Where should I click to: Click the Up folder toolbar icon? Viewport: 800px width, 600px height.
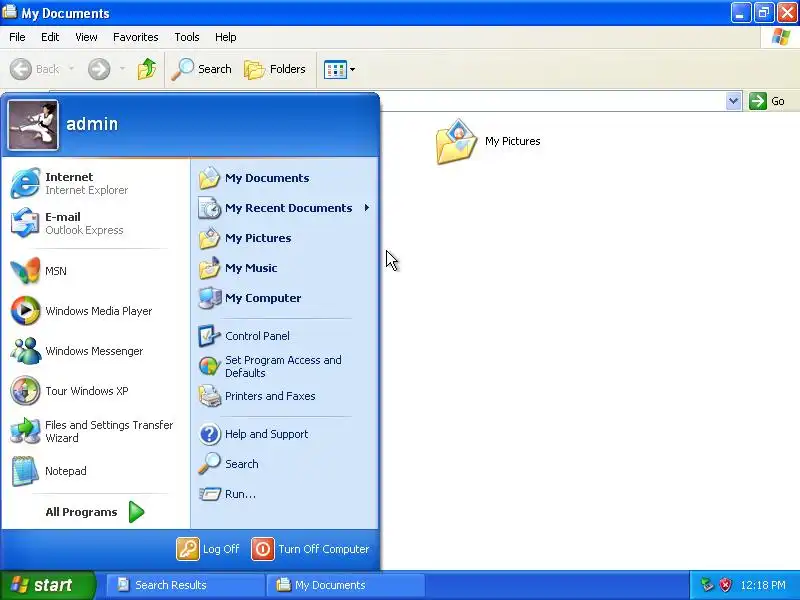(x=147, y=69)
